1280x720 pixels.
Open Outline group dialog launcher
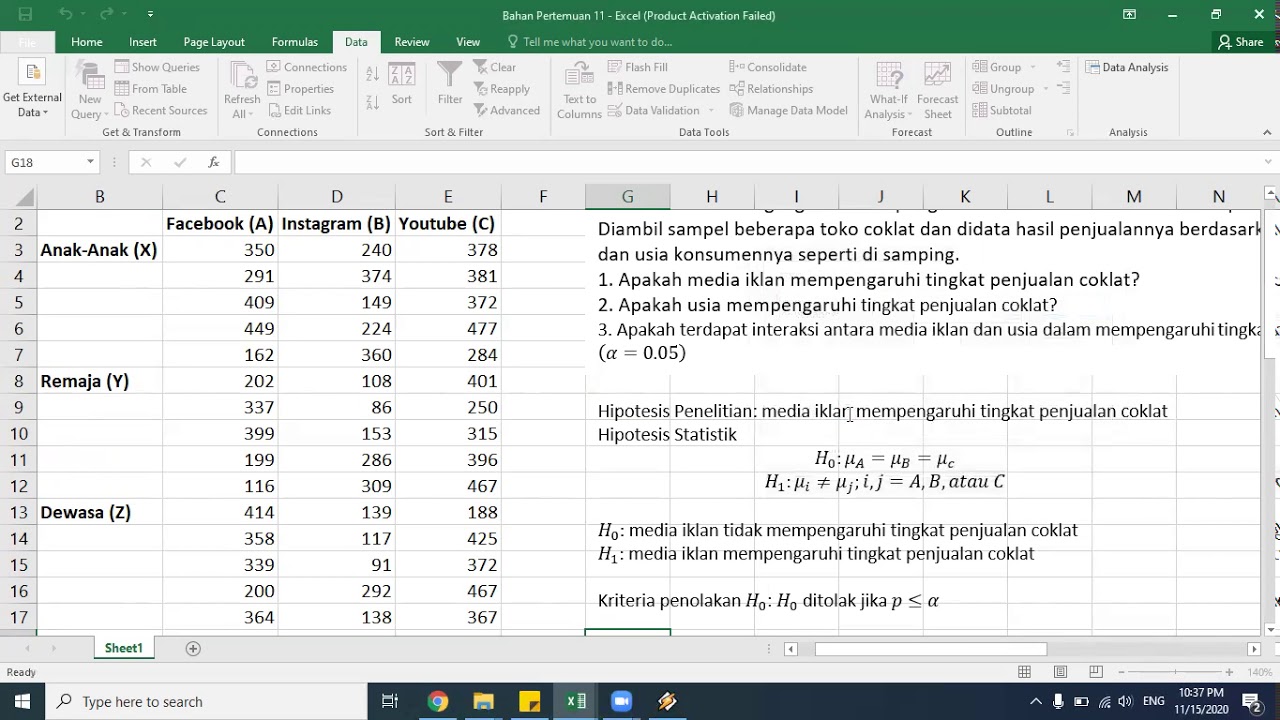click(x=1071, y=132)
